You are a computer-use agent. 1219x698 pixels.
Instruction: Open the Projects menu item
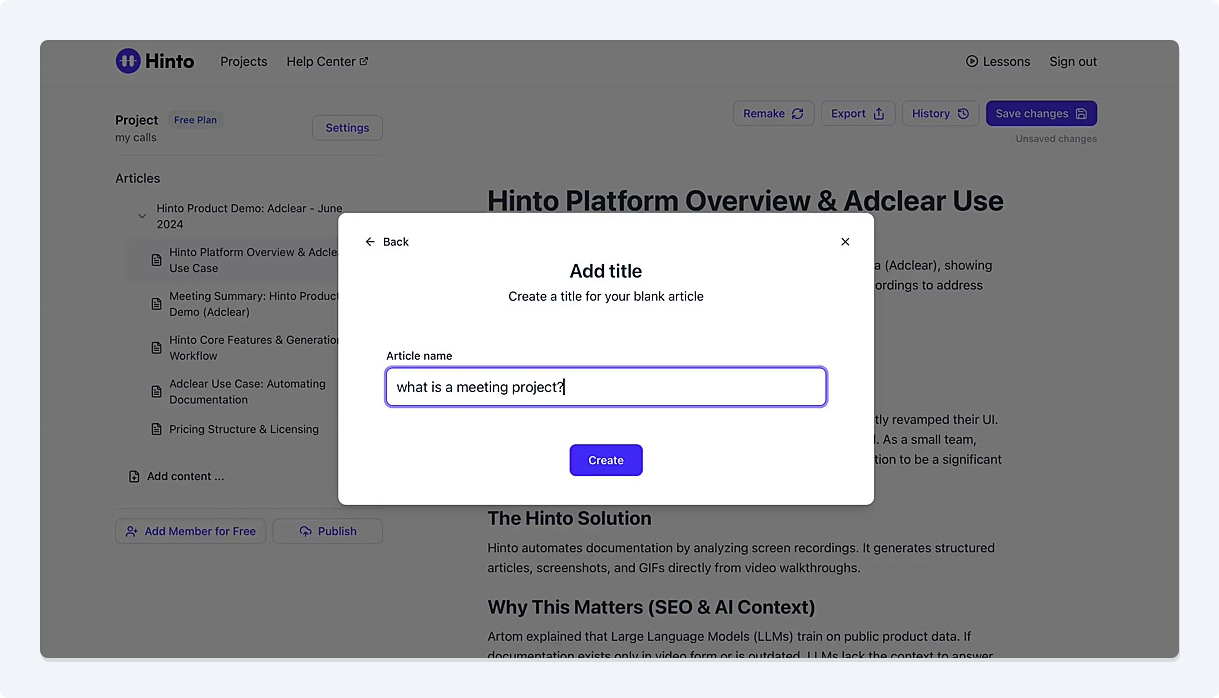(x=244, y=62)
